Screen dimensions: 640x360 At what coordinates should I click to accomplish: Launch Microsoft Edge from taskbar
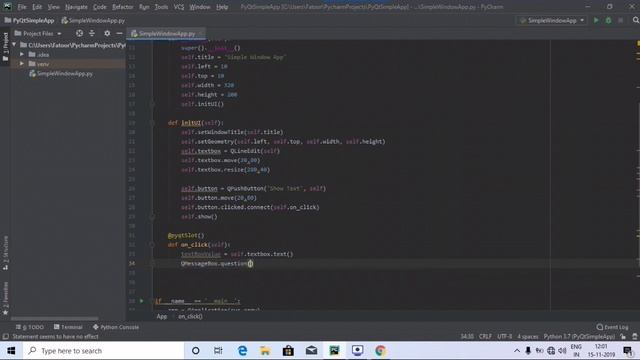pos(242,351)
